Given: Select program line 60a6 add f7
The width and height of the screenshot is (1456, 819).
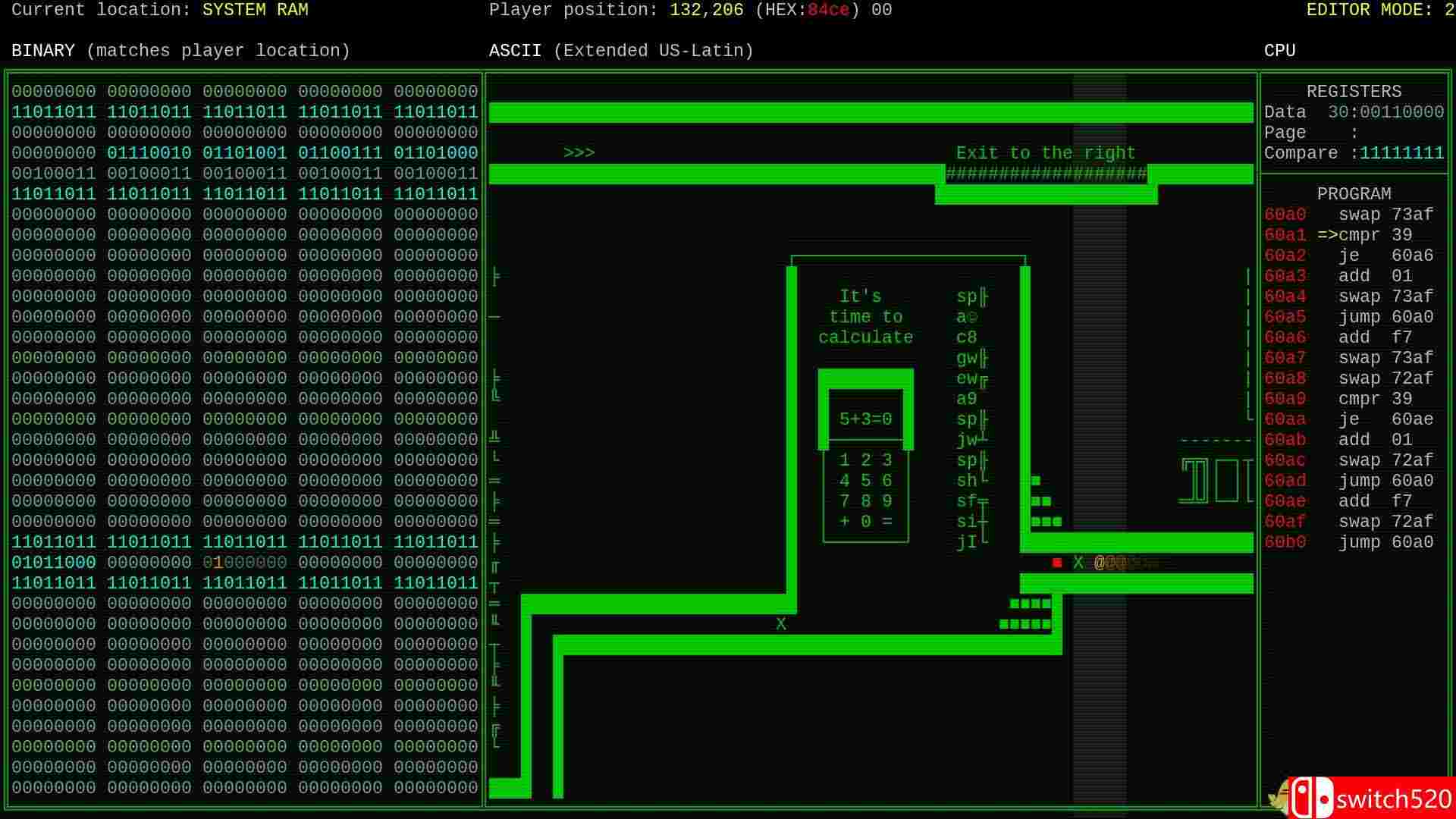Looking at the screenshot, I should 1338,337.
